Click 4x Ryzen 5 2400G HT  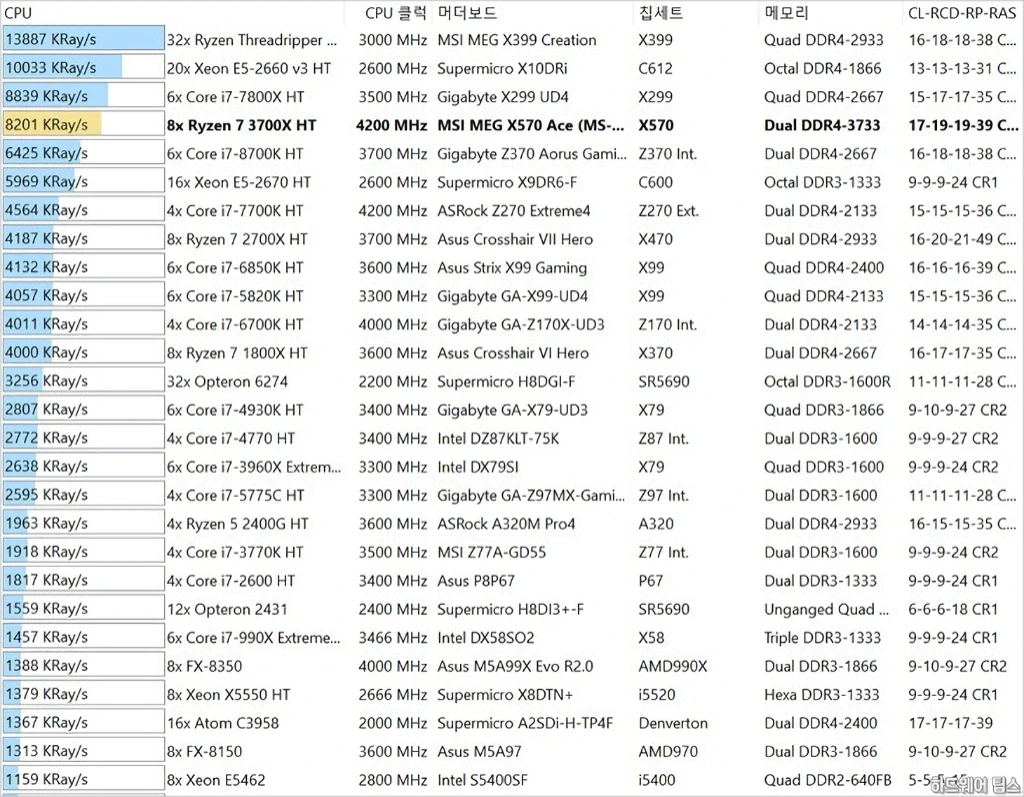point(238,524)
